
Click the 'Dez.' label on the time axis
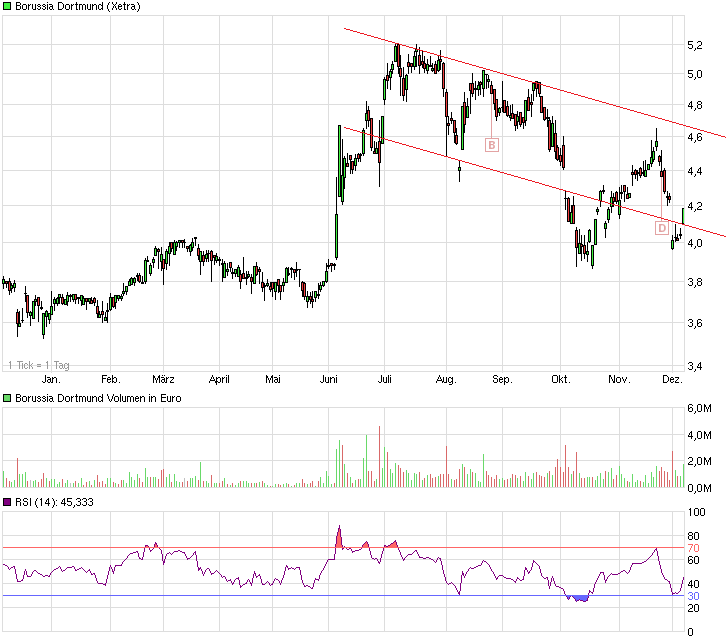coord(672,380)
